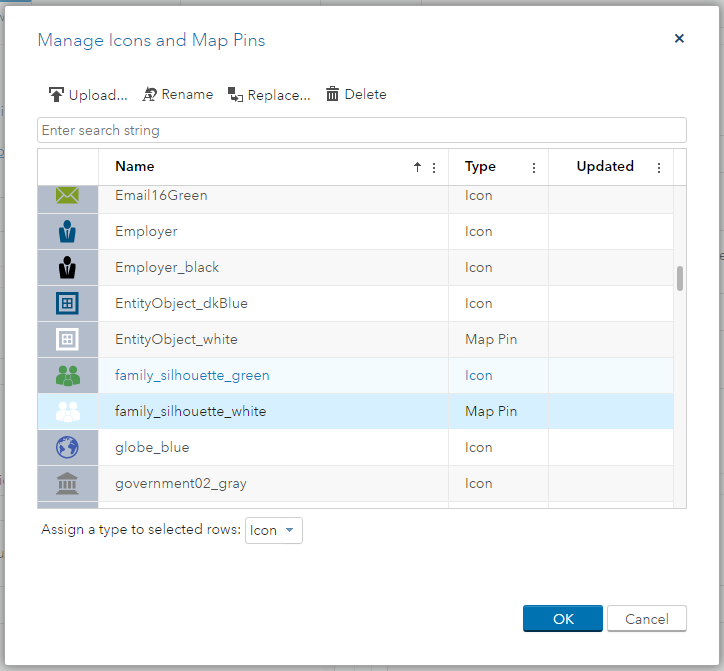This screenshot has height=671, width=724.
Task: Select the green family silhouette icon
Action: [68, 376]
